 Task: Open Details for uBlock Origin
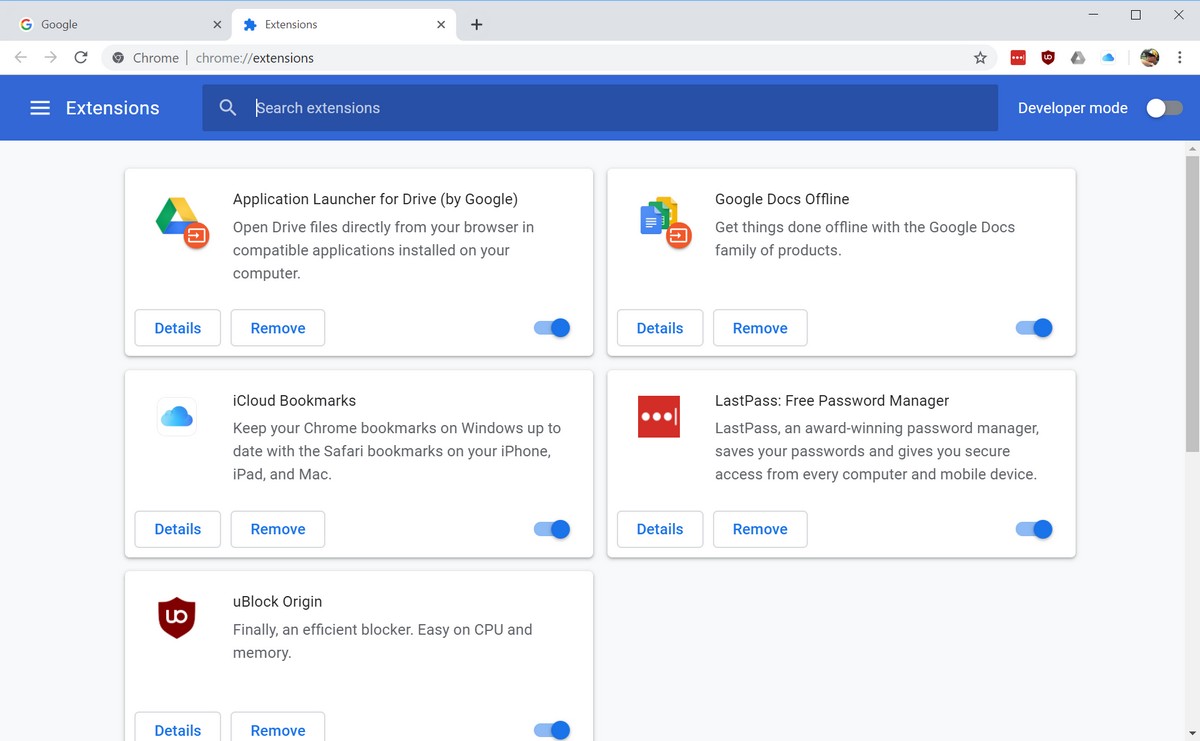click(178, 729)
